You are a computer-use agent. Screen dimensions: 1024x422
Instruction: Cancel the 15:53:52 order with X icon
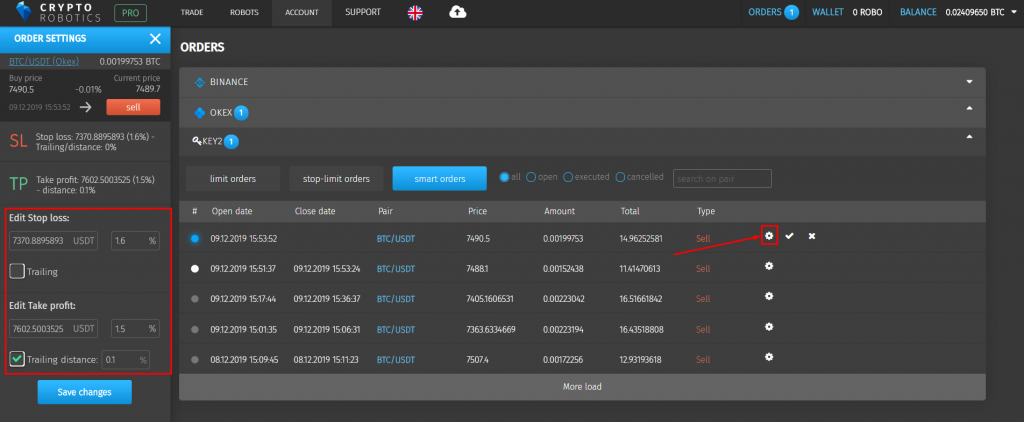(x=812, y=236)
